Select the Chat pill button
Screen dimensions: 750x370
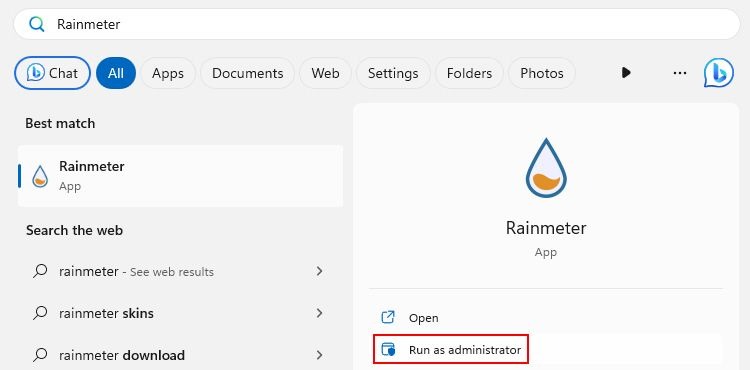(53, 73)
